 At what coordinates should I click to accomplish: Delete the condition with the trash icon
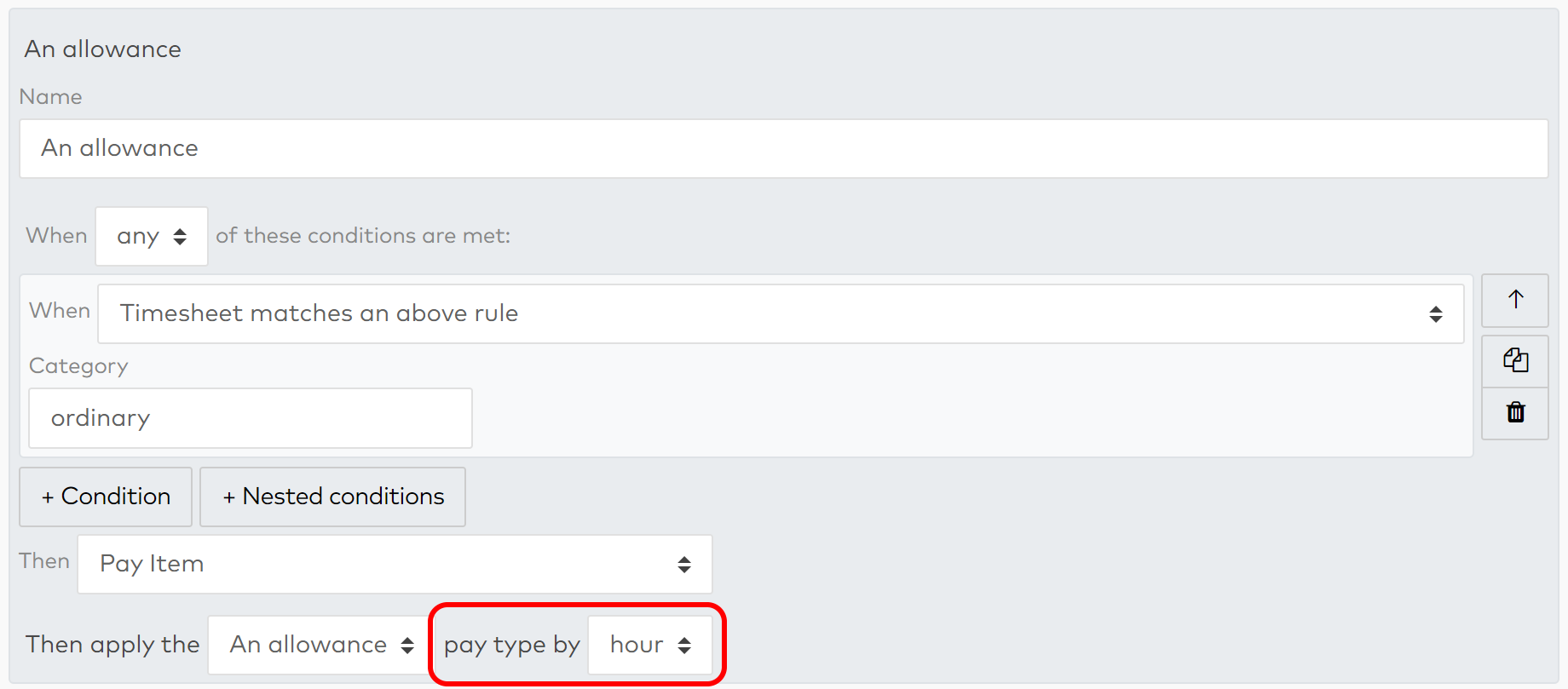click(x=1515, y=413)
